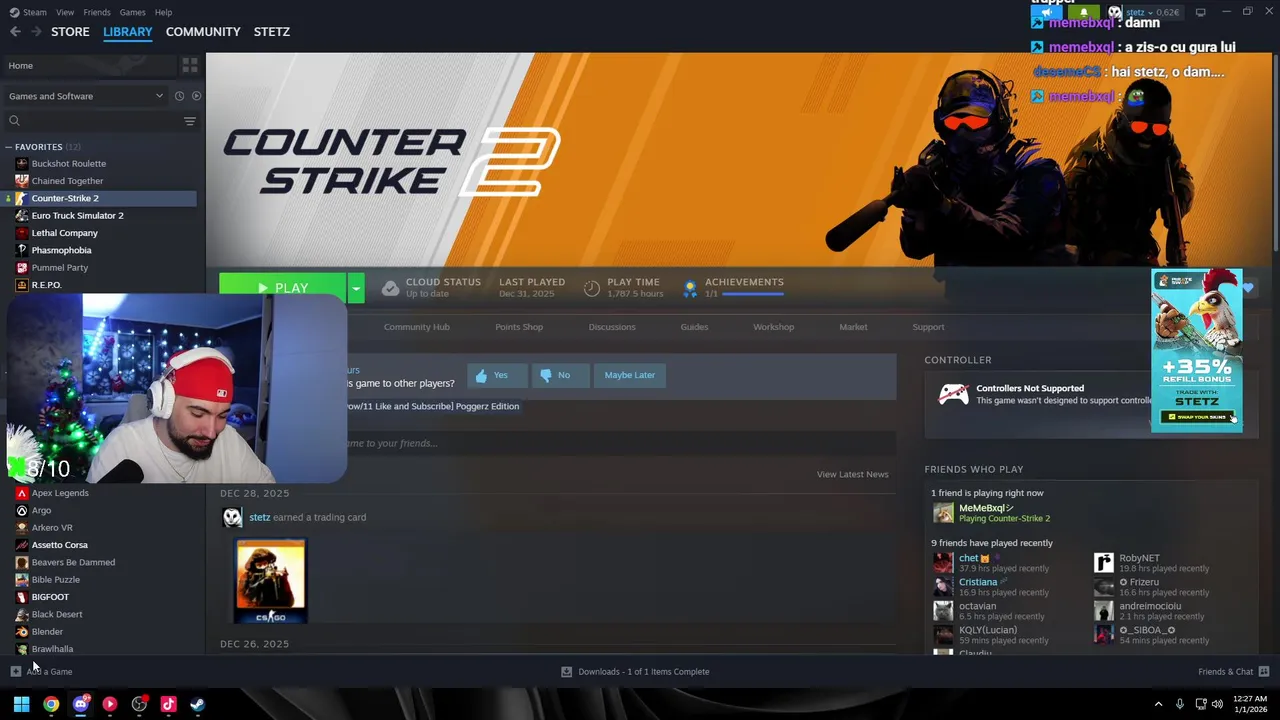Open TikTok app in taskbar
The image size is (1280, 720).
coord(168,704)
